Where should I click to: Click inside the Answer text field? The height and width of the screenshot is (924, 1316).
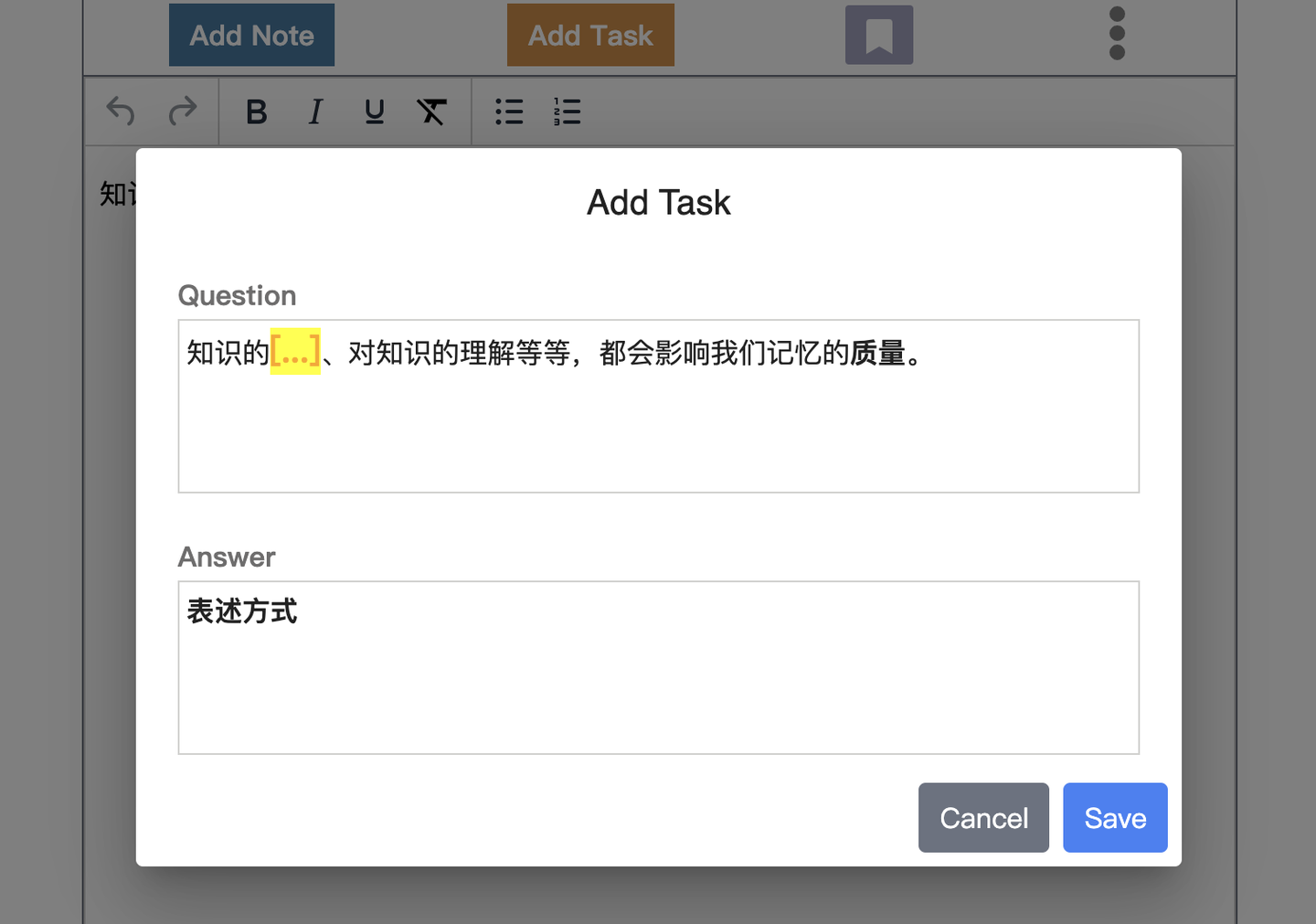(658, 685)
